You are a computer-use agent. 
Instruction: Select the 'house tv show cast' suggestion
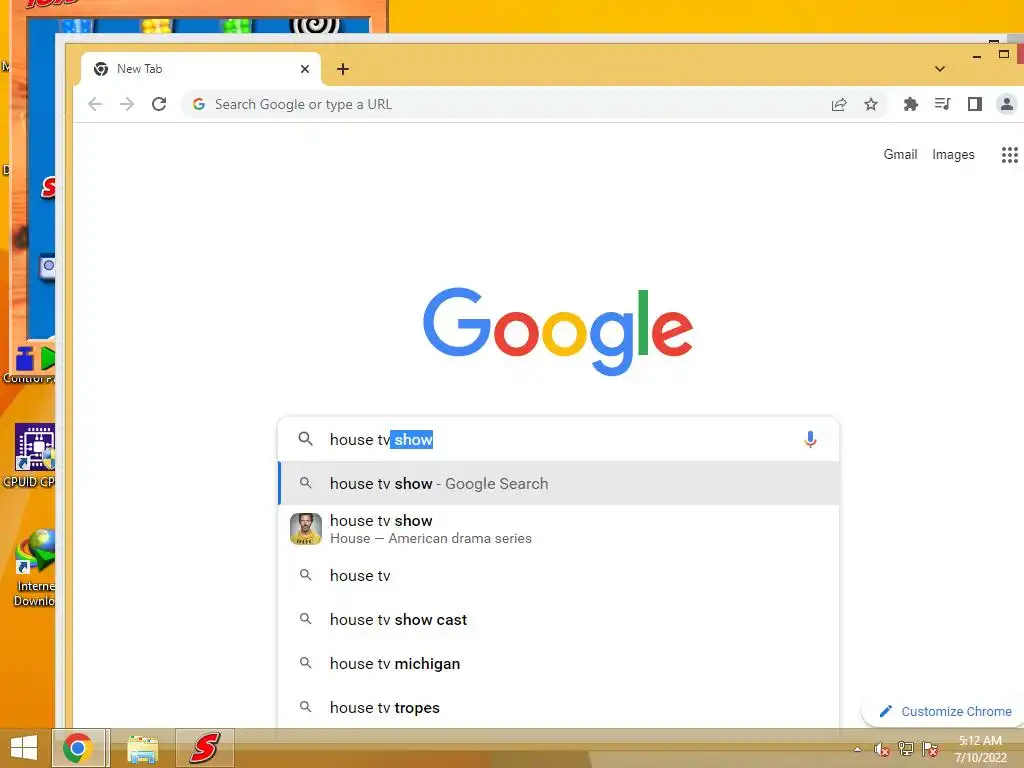[x=559, y=619]
